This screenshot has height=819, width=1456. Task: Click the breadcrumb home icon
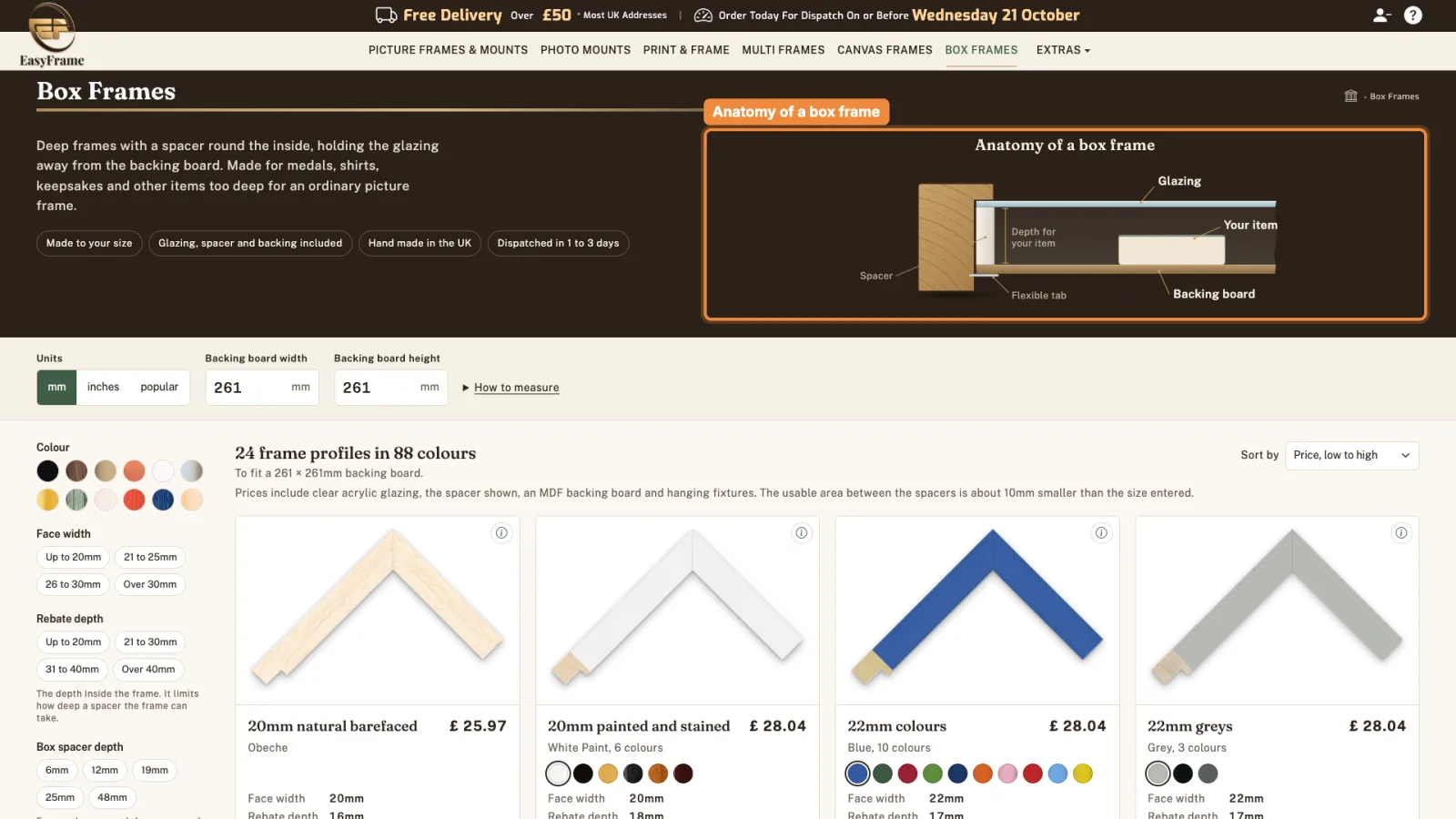(1350, 96)
